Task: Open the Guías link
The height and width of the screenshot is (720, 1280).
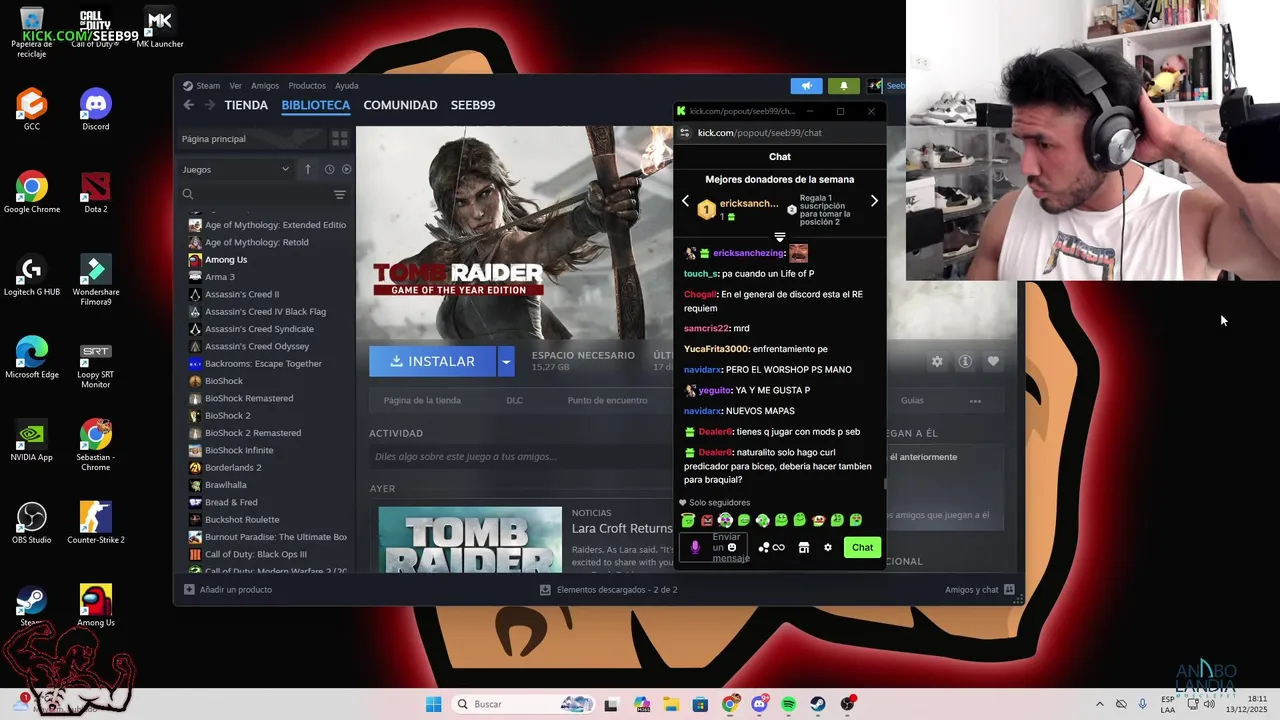Action: click(912, 401)
